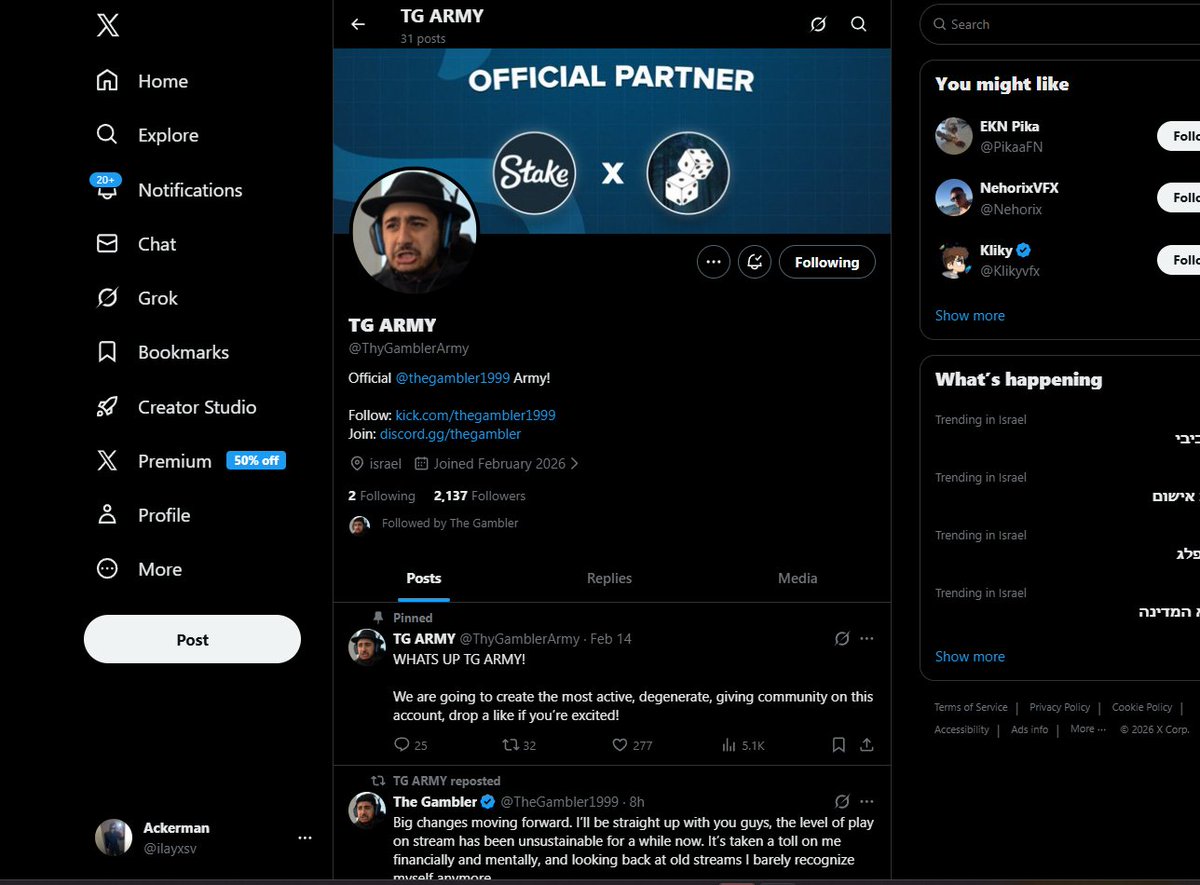1200x885 pixels.
Task: Open Chat in the sidebar
Action: [x=136, y=244]
